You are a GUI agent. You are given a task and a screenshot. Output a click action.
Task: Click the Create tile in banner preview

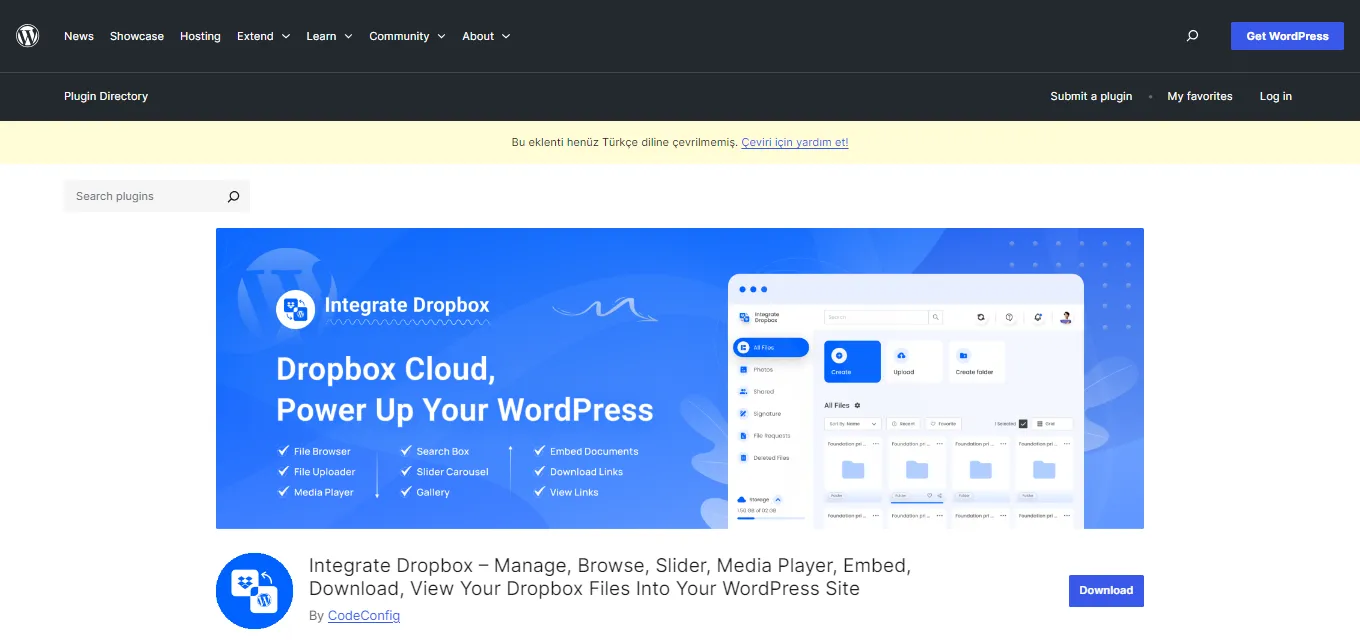852,361
